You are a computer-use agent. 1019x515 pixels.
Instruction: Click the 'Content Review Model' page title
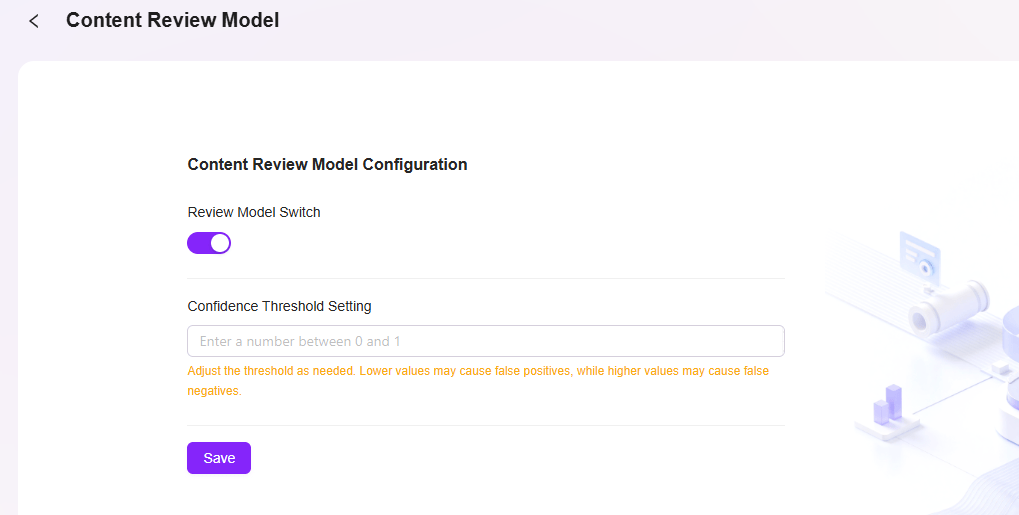tap(172, 20)
